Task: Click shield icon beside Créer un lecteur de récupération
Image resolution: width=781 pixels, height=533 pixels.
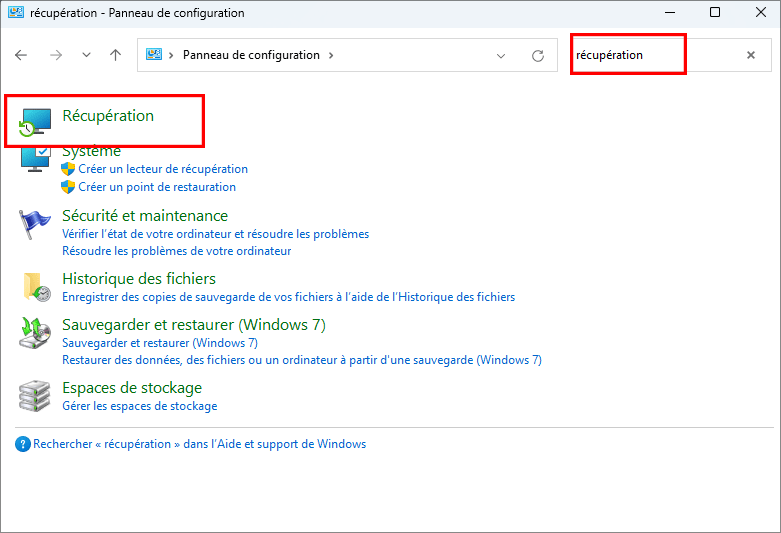Action: (68, 169)
